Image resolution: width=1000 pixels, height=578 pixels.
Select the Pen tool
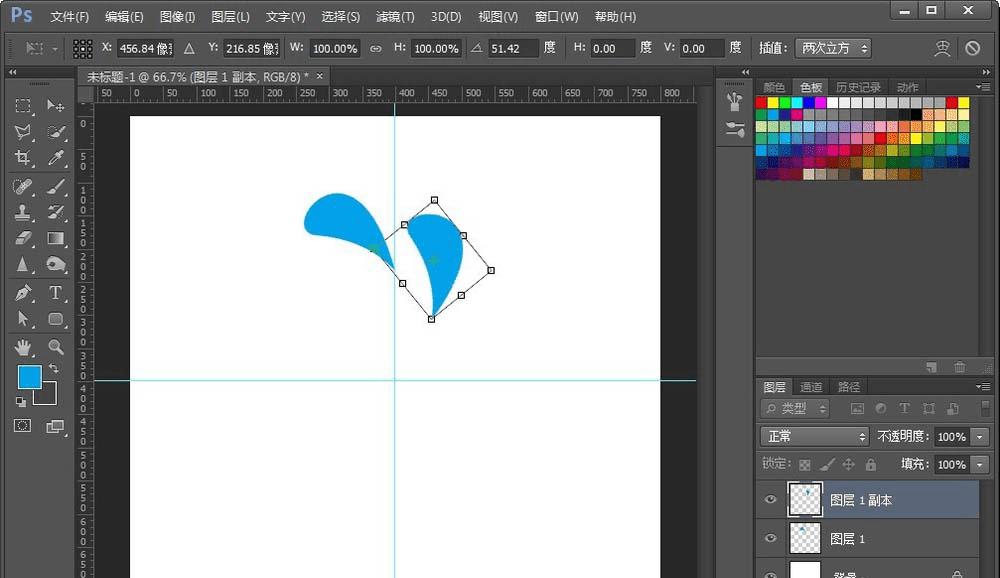pyautogui.click(x=23, y=293)
